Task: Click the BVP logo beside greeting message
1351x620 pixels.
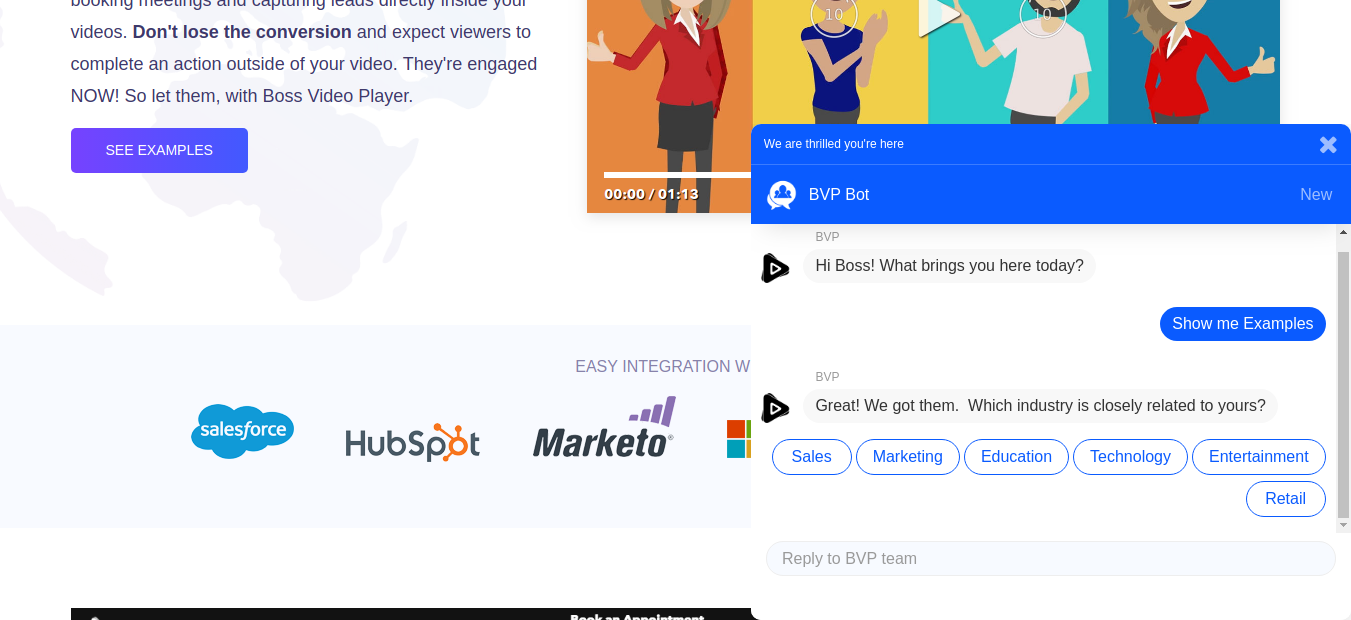Action: (775, 268)
